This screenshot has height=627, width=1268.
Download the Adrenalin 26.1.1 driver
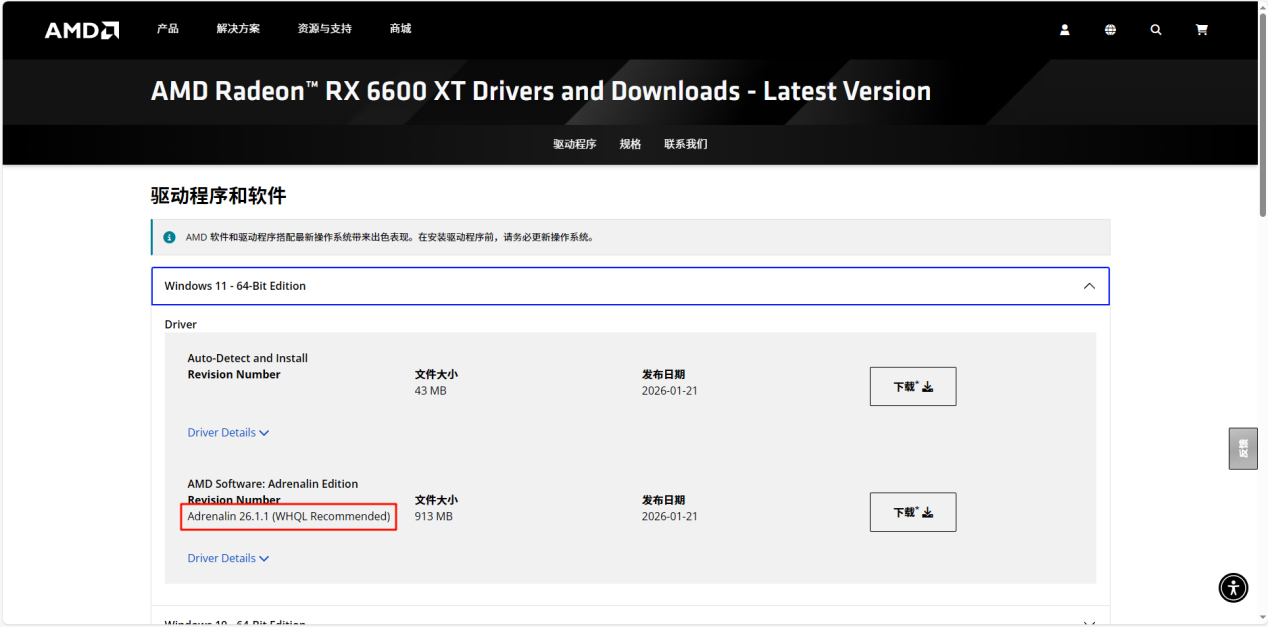(x=912, y=512)
